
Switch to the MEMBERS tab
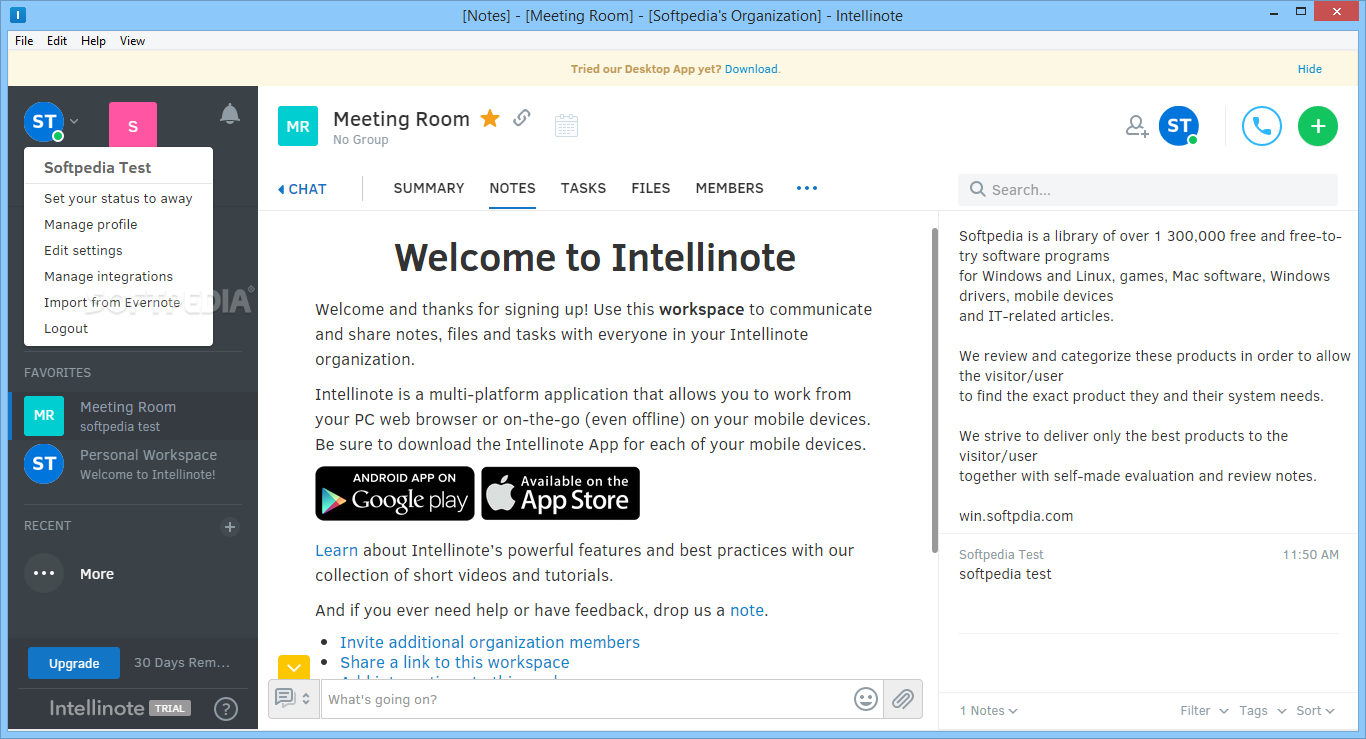click(729, 188)
